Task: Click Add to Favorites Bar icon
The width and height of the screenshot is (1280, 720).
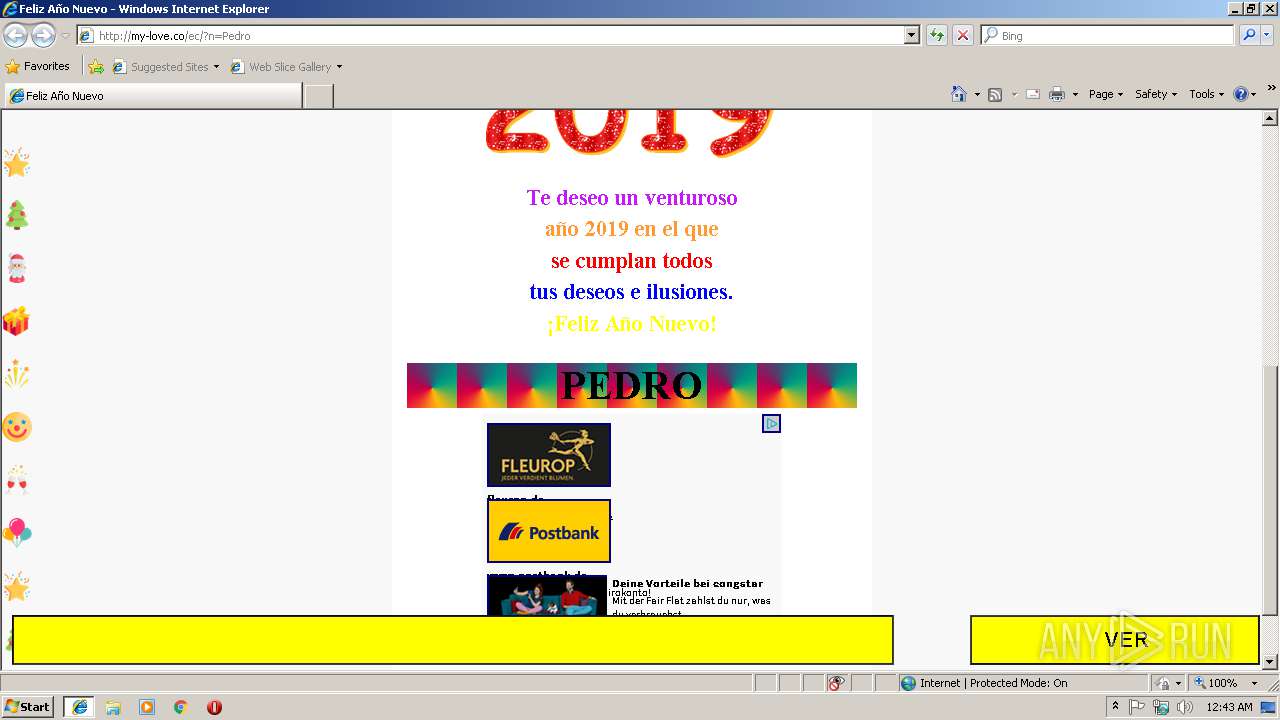Action: pyautogui.click(x=96, y=67)
